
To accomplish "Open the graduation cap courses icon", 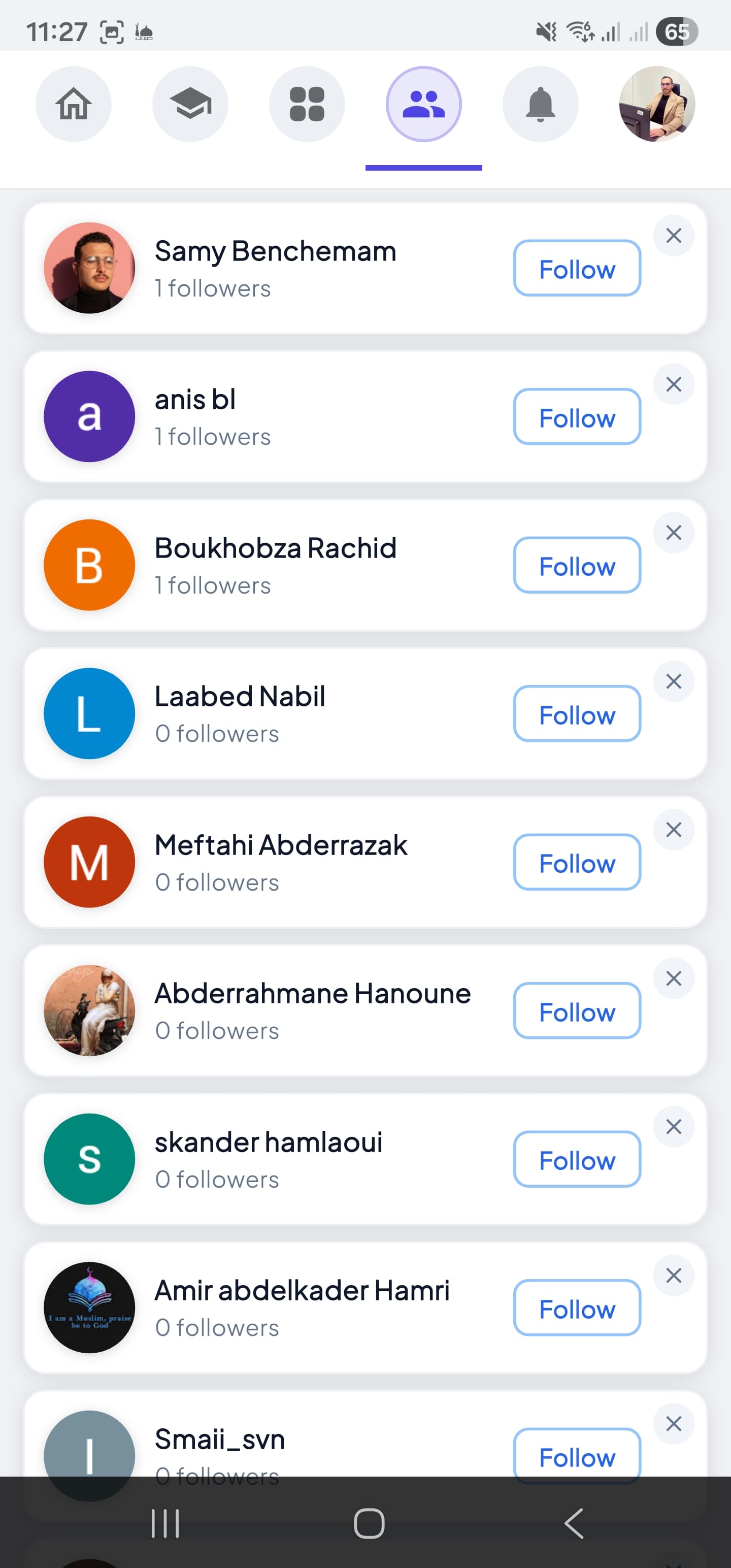I will [x=190, y=104].
